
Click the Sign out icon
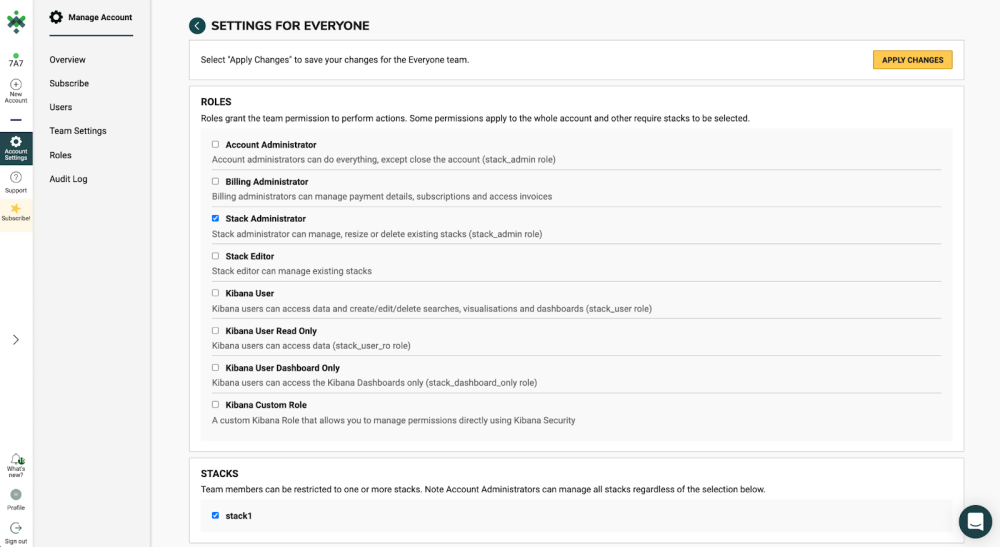click(x=16, y=528)
